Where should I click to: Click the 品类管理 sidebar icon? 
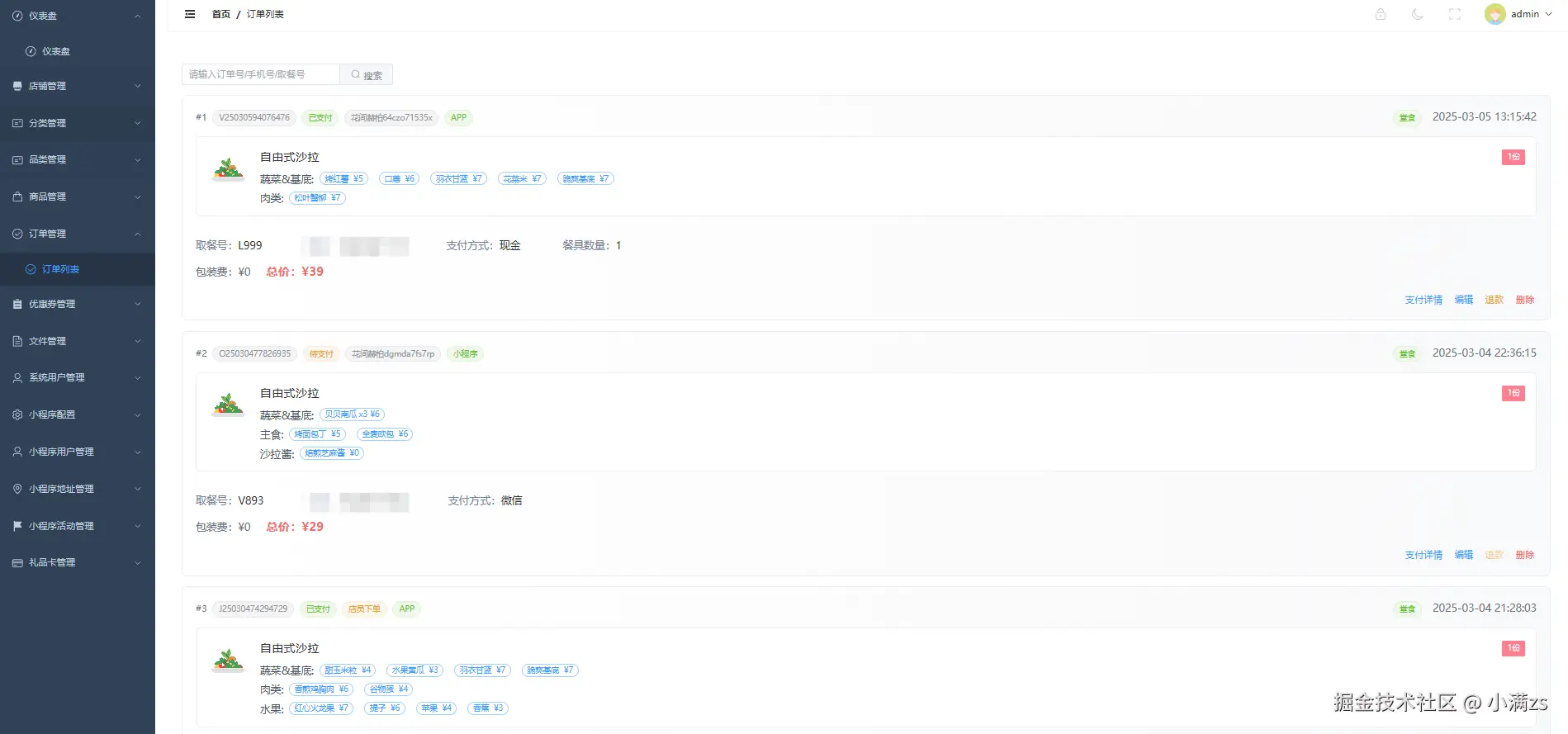click(x=17, y=159)
